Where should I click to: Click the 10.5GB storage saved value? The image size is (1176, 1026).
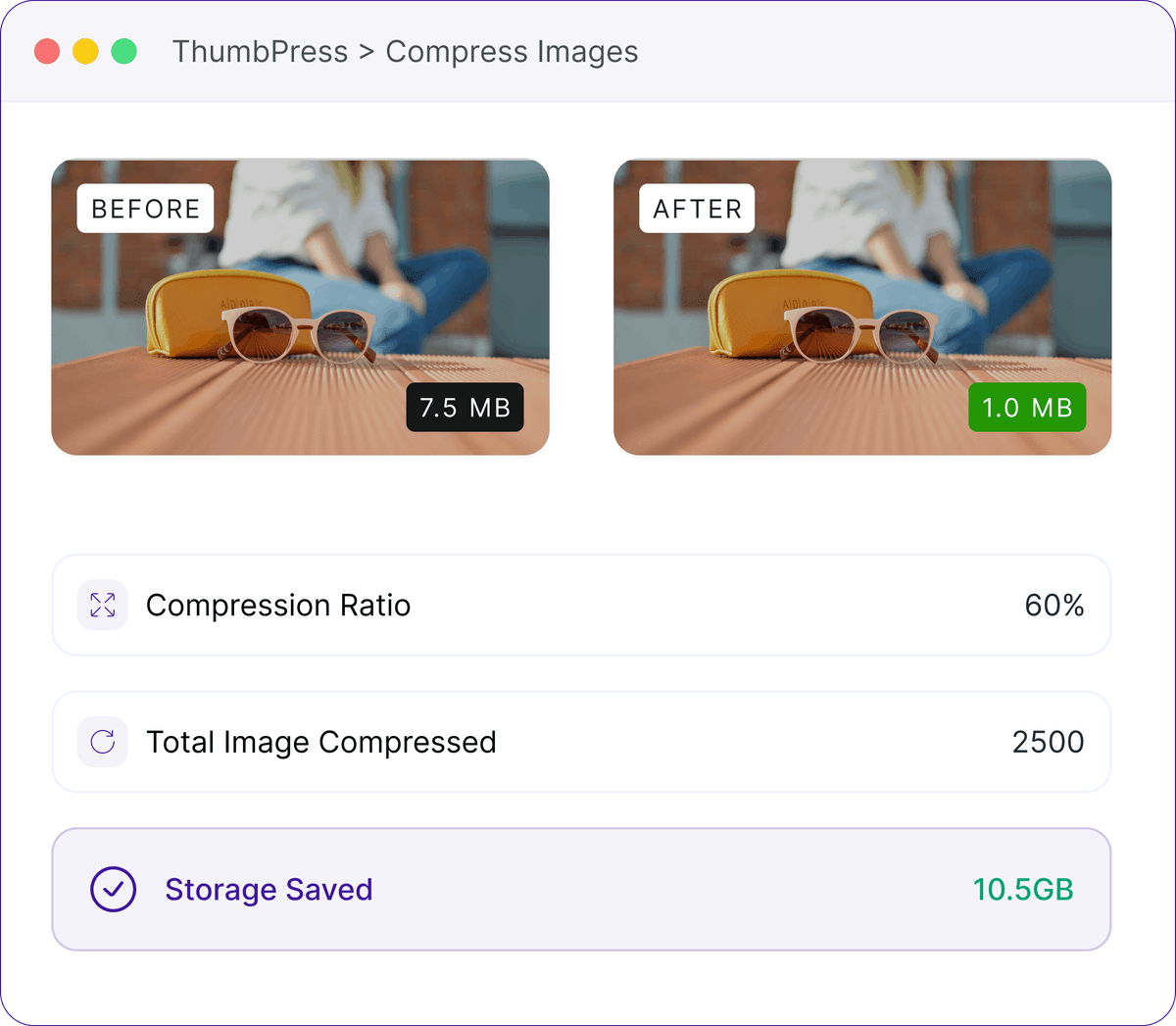(x=1023, y=890)
